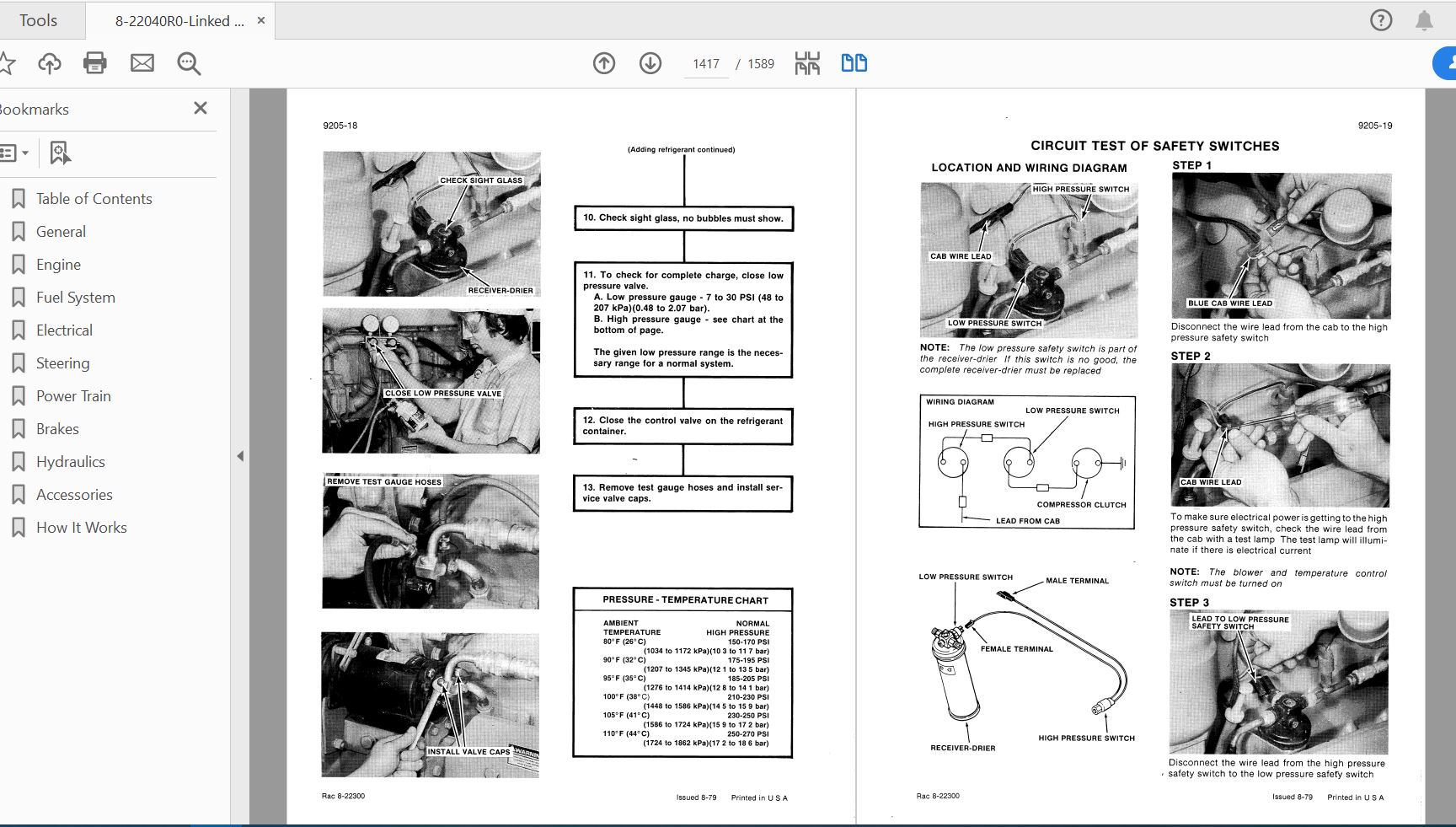Click the step 12 text about closing control valve

(x=682, y=426)
